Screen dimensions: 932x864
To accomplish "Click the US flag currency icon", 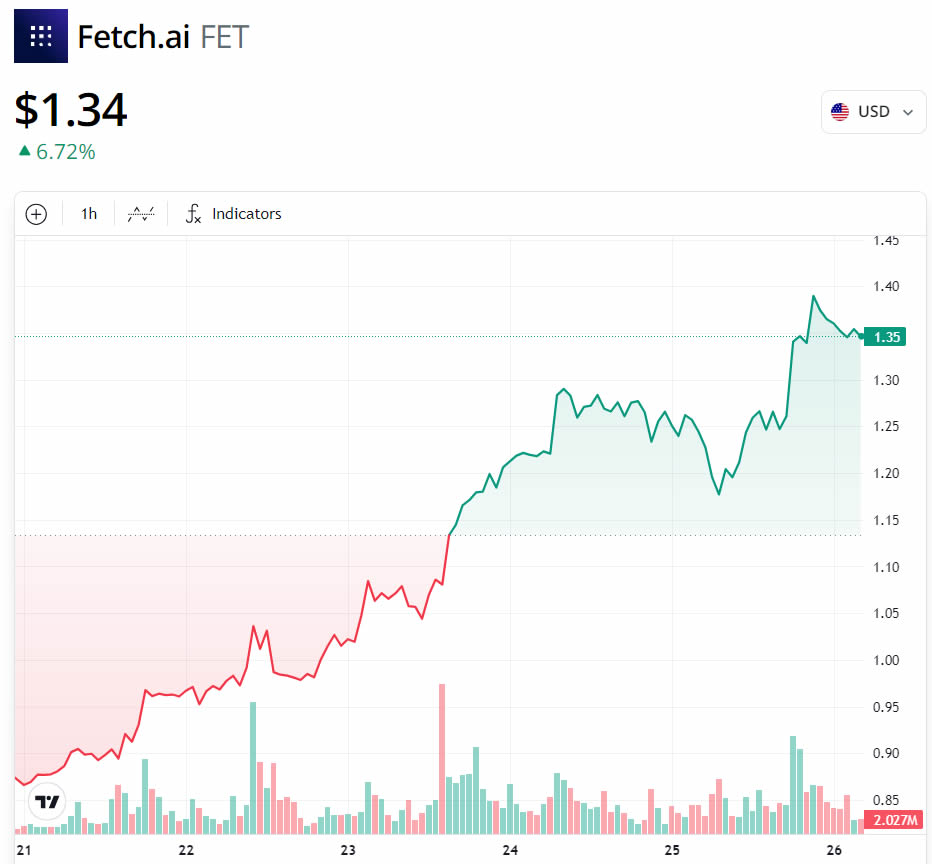I will [x=840, y=112].
